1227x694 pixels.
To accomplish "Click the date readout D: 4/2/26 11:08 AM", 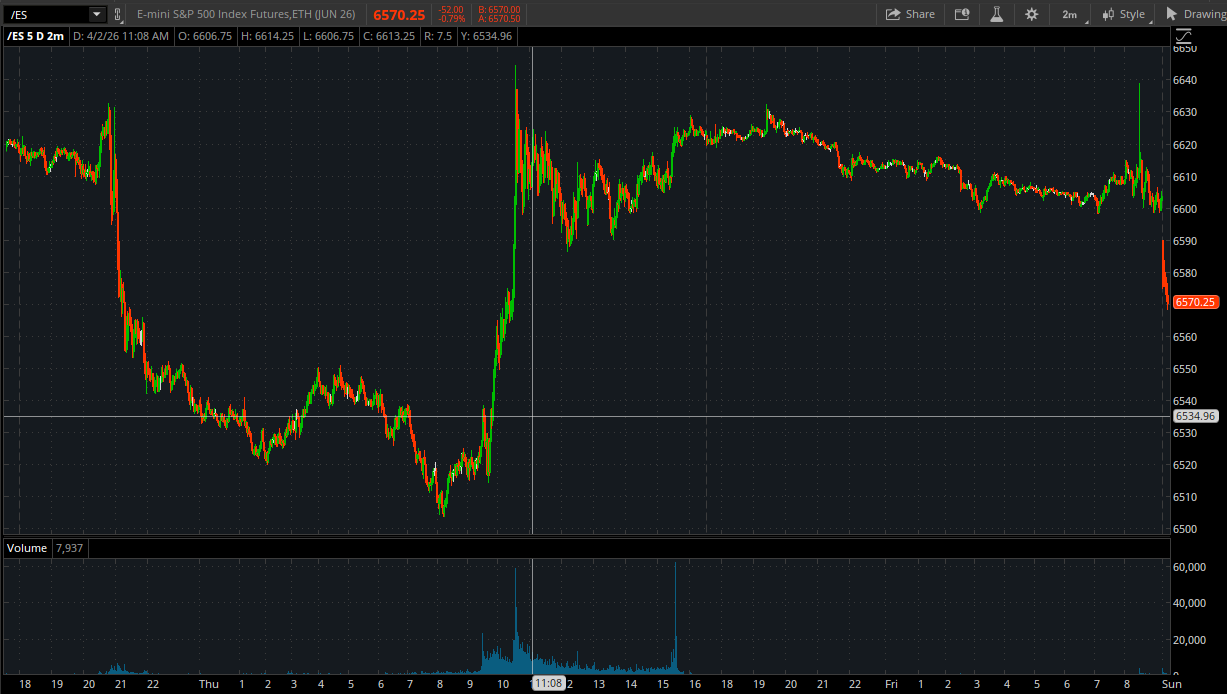I will click(121, 36).
